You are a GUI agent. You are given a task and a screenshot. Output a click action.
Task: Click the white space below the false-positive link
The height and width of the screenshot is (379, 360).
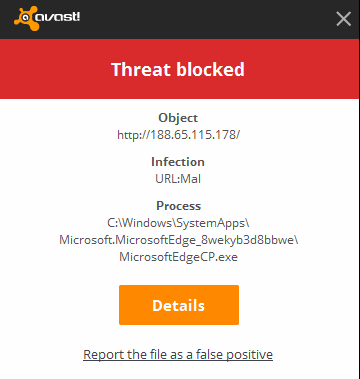click(180, 371)
